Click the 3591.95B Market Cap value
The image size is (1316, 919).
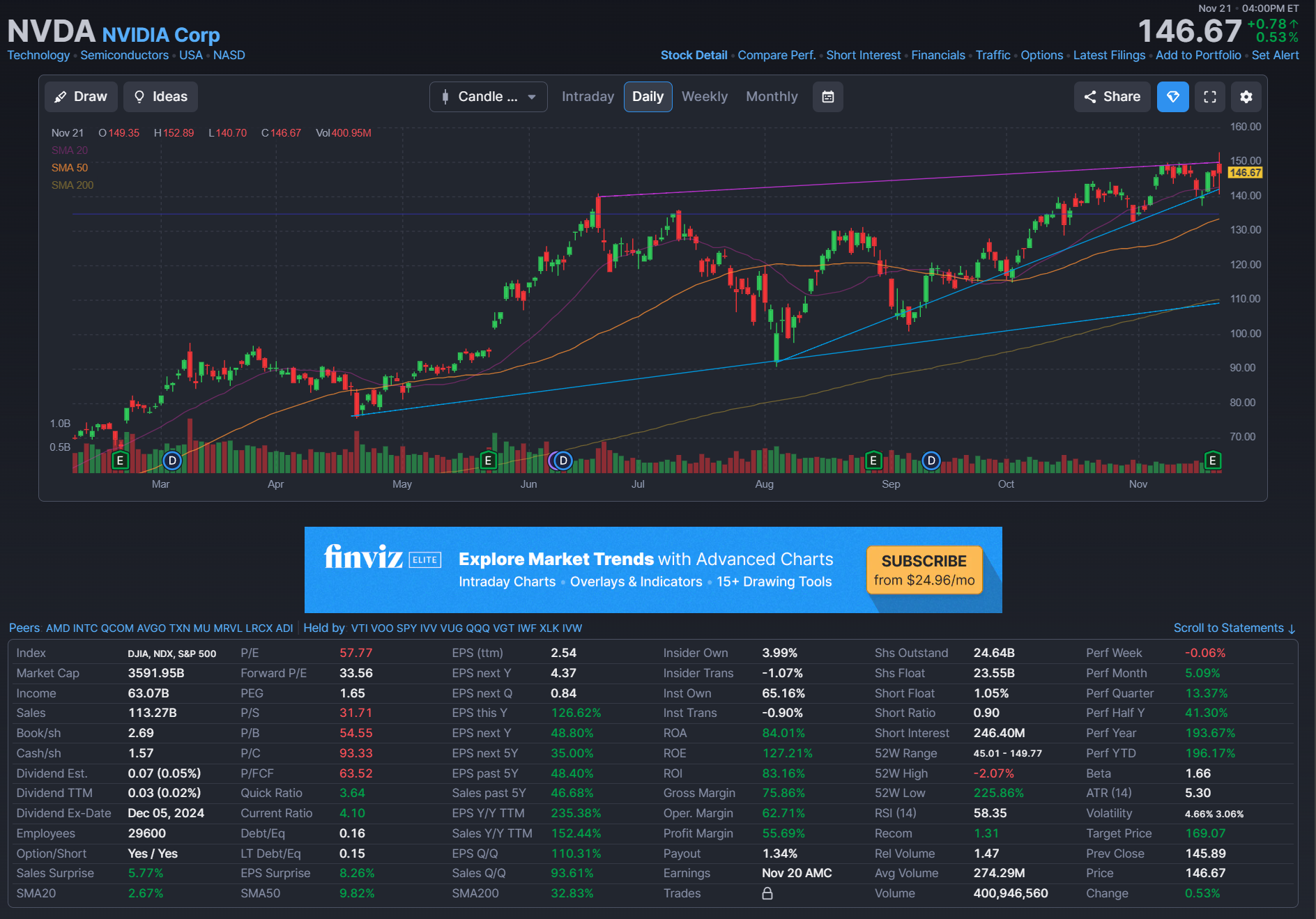[156, 673]
